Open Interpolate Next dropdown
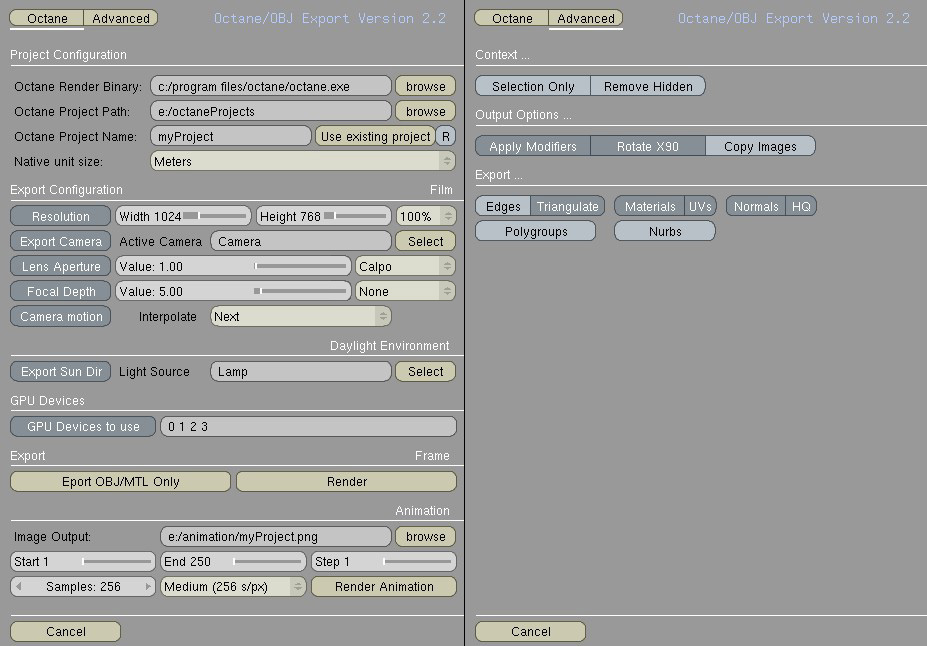 301,316
